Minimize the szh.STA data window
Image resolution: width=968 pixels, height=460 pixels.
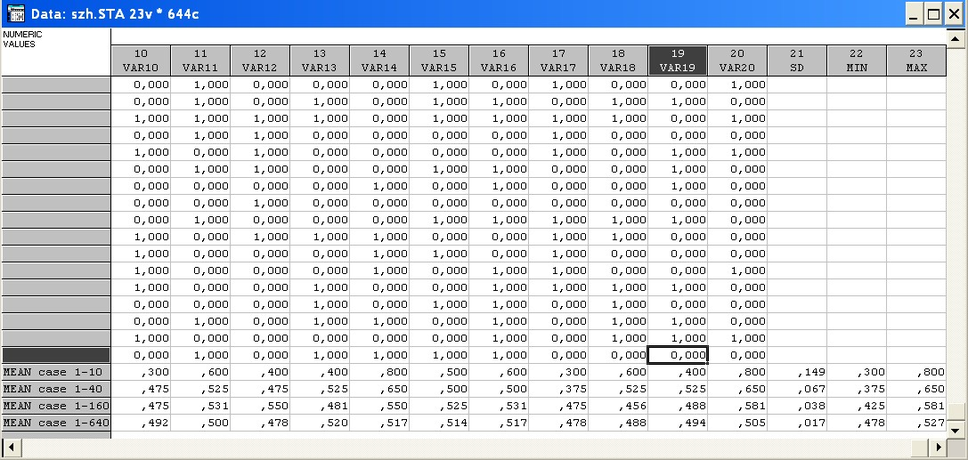[x=914, y=14]
